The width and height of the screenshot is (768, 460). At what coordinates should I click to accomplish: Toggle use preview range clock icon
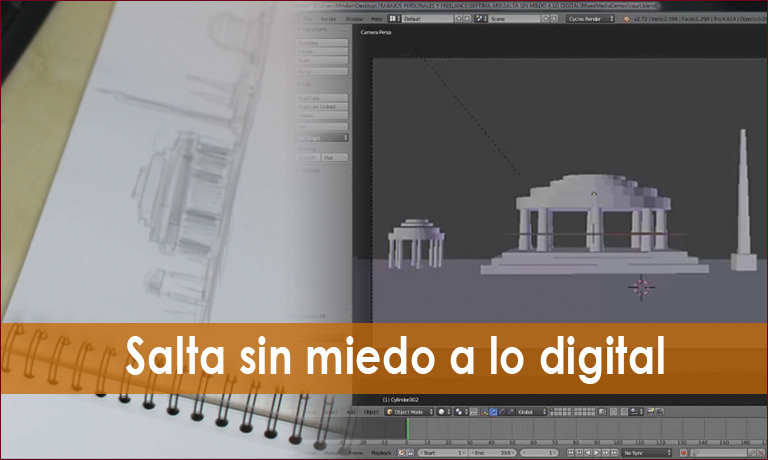(401, 453)
